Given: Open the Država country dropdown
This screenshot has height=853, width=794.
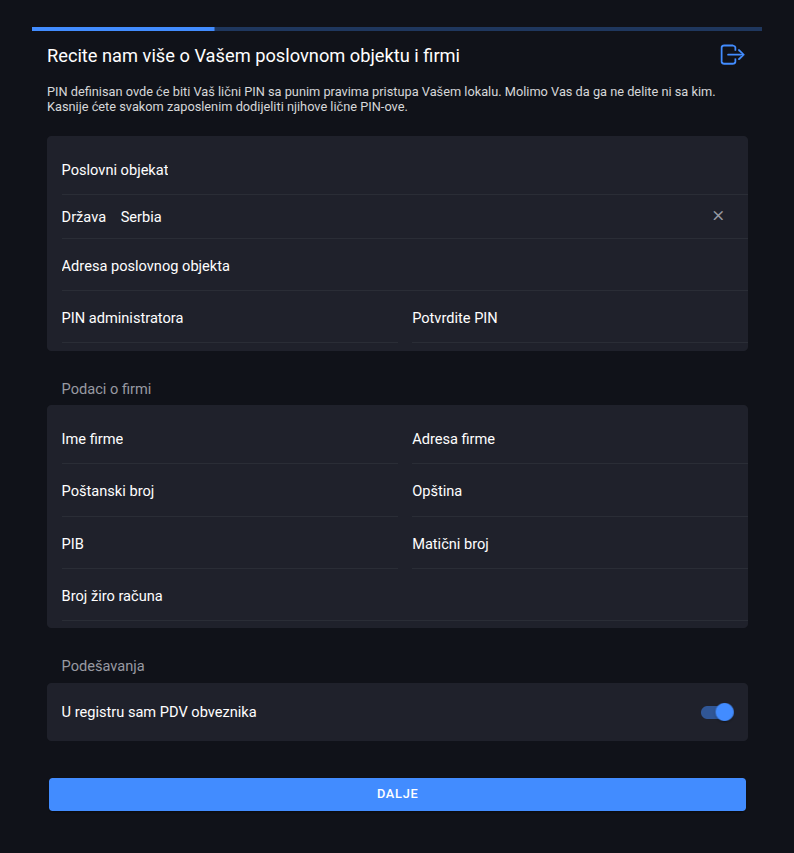Looking at the screenshot, I should [x=405, y=217].
